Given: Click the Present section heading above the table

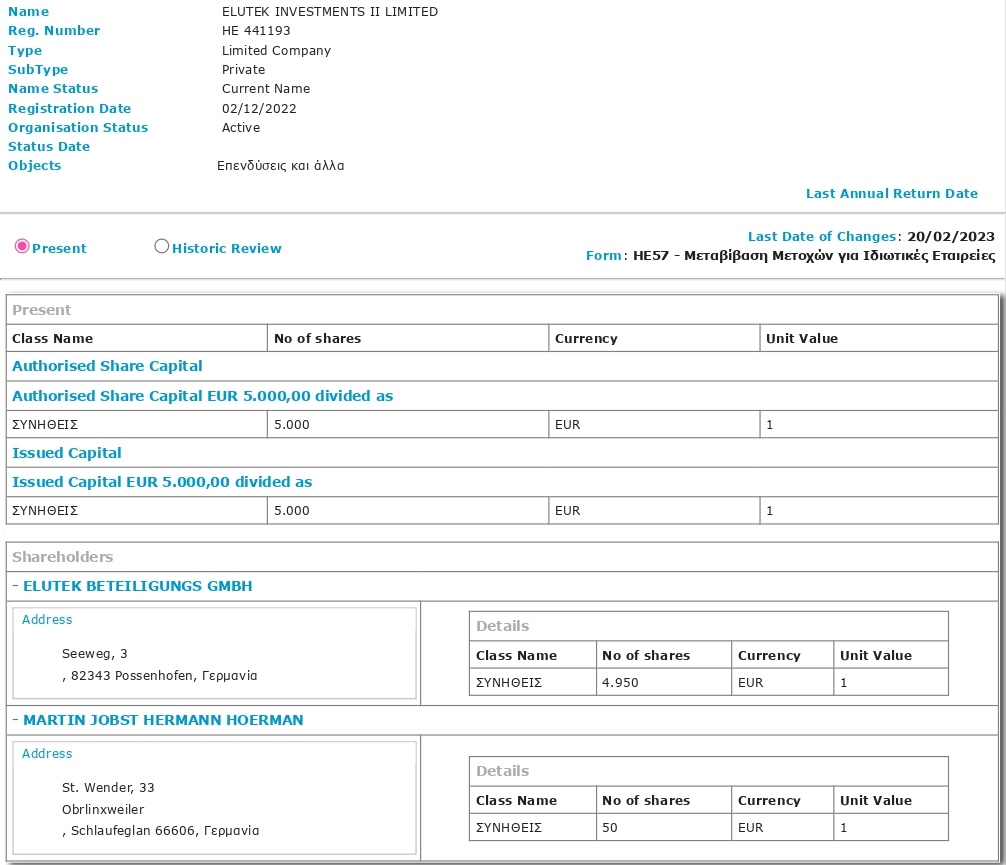Looking at the screenshot, I should pyautogui.click(x=42, y=310).
